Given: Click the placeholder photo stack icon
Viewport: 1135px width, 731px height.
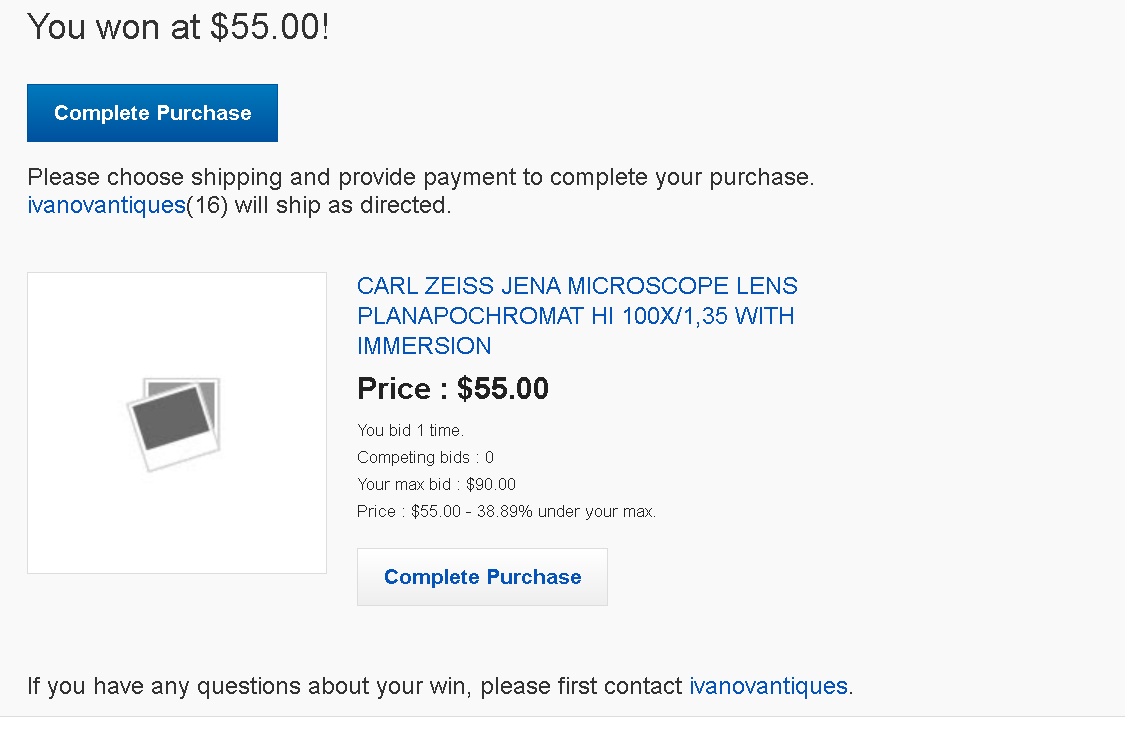Looking at the screenshot, I should [174, 424].
